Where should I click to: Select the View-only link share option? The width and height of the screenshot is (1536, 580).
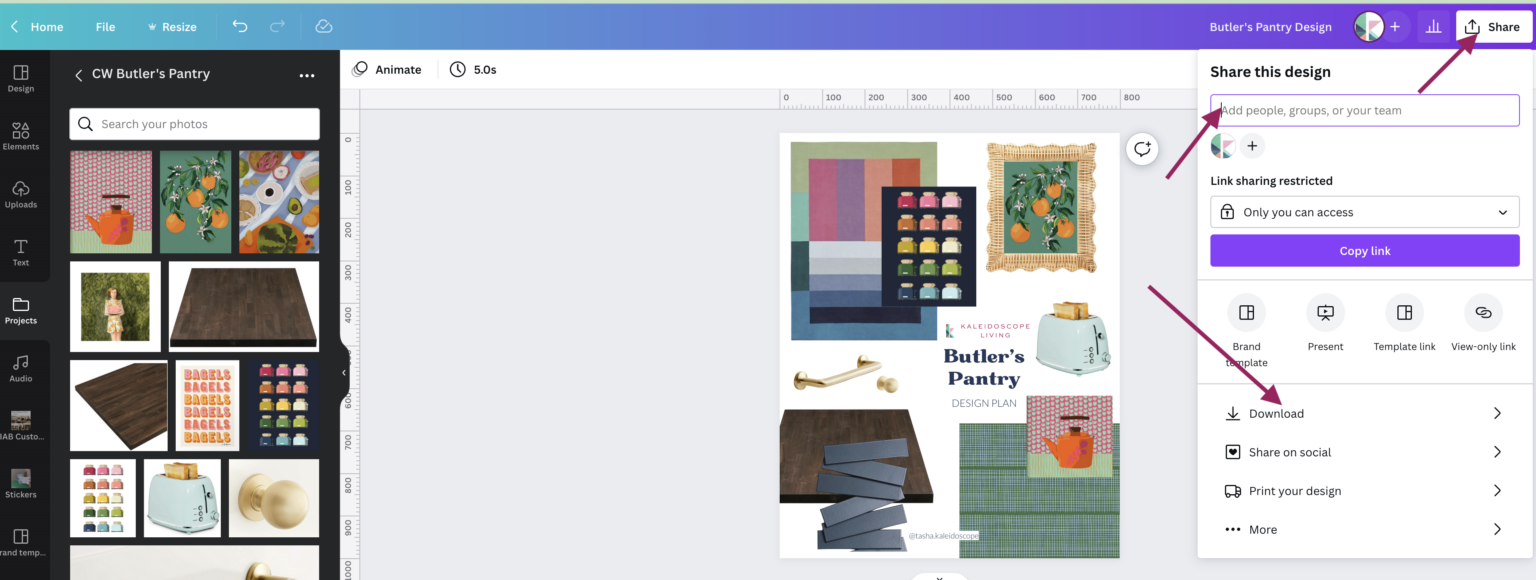point(1483,324)
